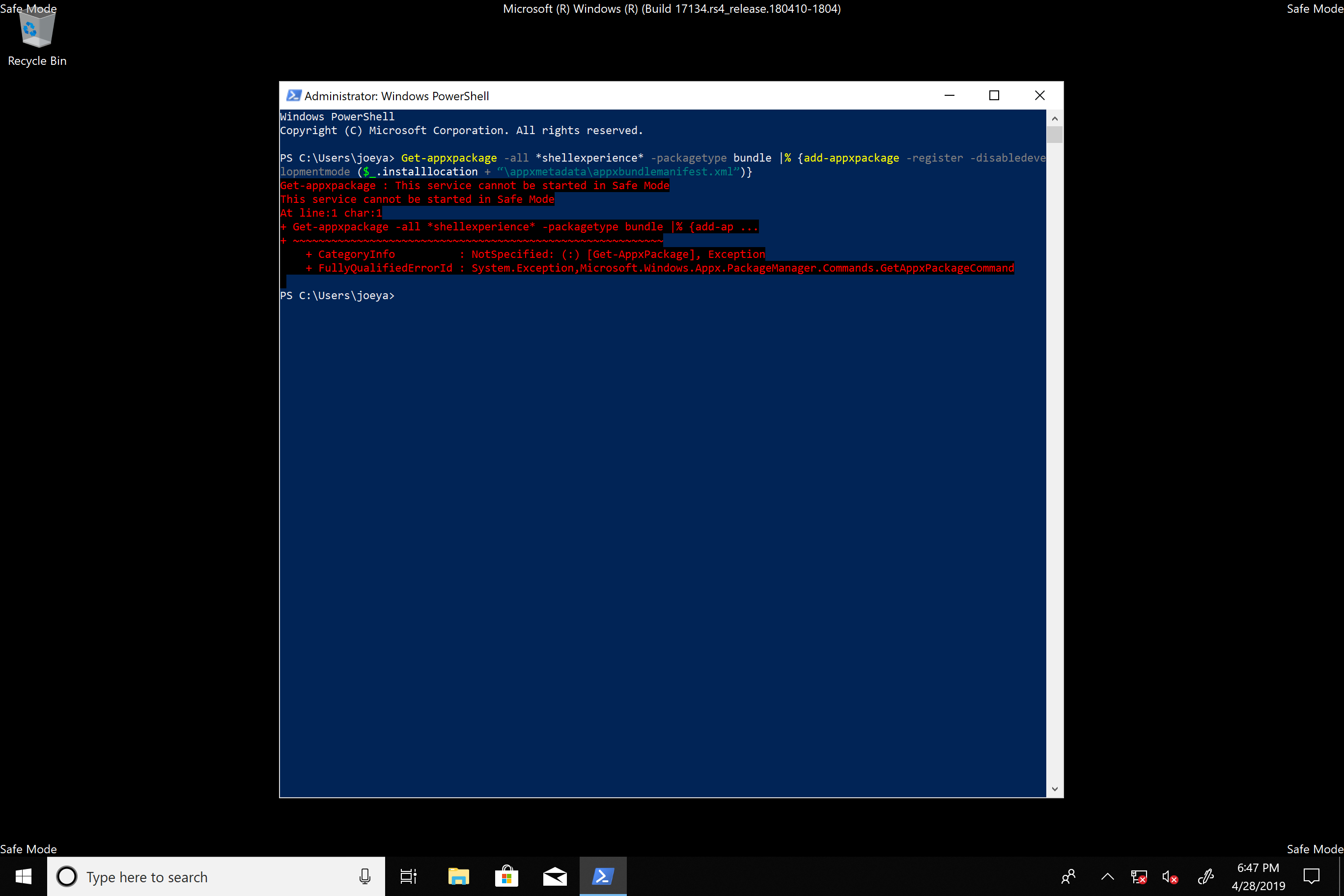Open Task View from the taskbar
The image size is (1344, 896).
pyautogui.click(x=408, y=876)
